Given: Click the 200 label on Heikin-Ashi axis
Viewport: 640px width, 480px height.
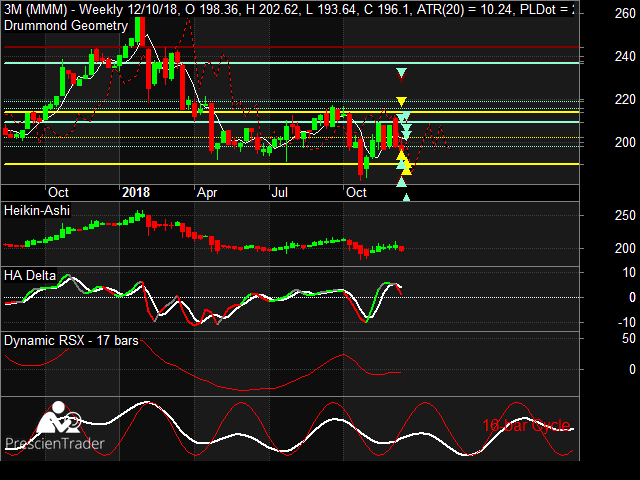Looking at the screenshot, I should point(625,248).
